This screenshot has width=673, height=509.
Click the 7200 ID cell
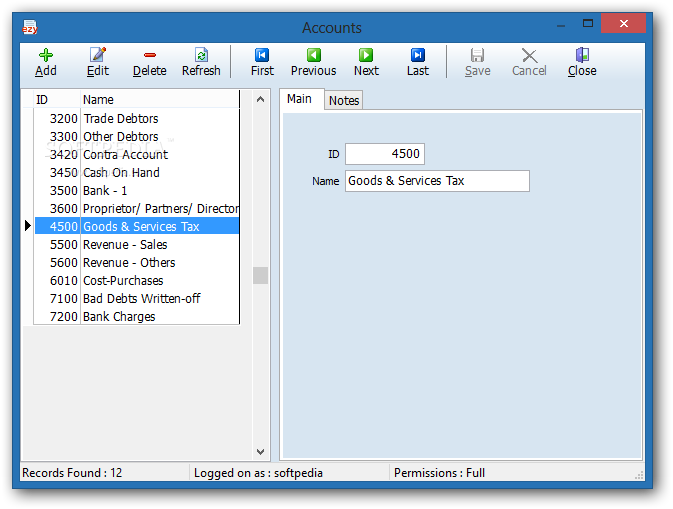pyautogui.click(x=58, y=317)
